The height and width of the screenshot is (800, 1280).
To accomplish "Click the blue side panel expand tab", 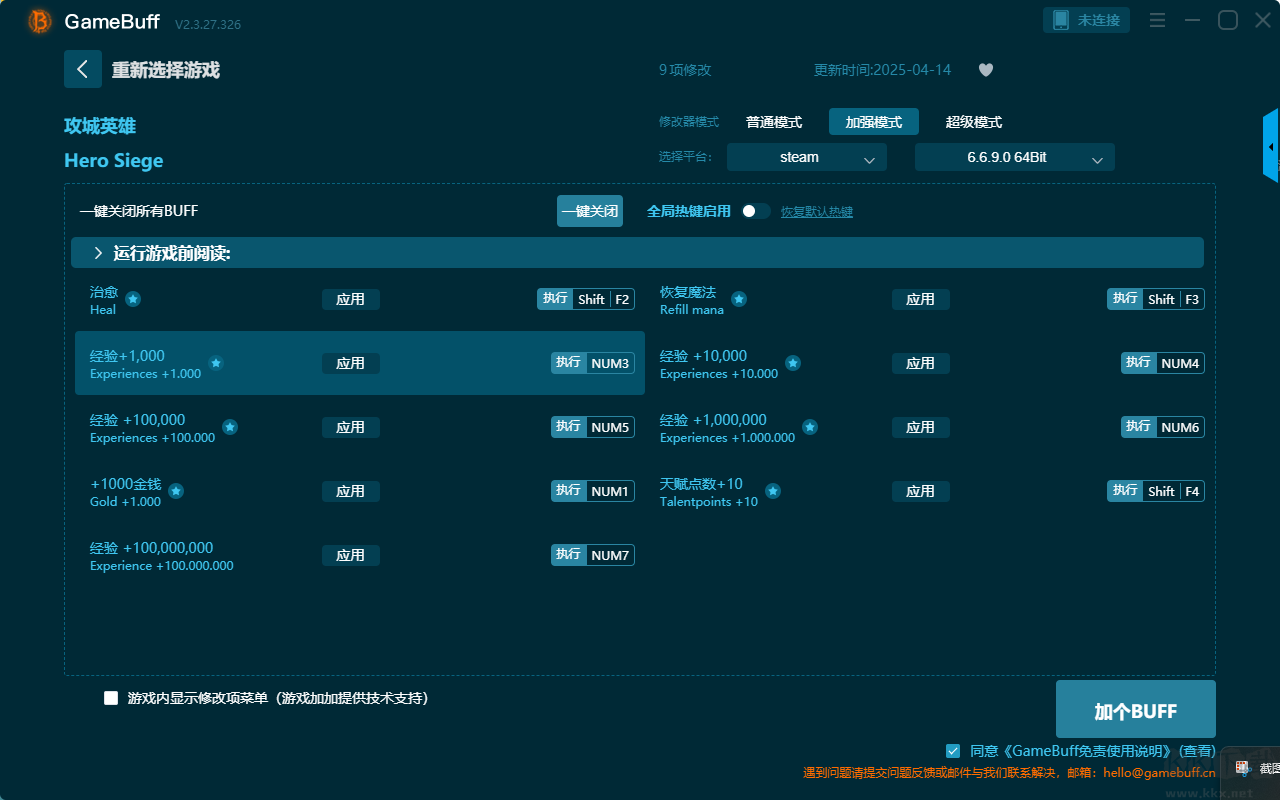I will 1271,146.
